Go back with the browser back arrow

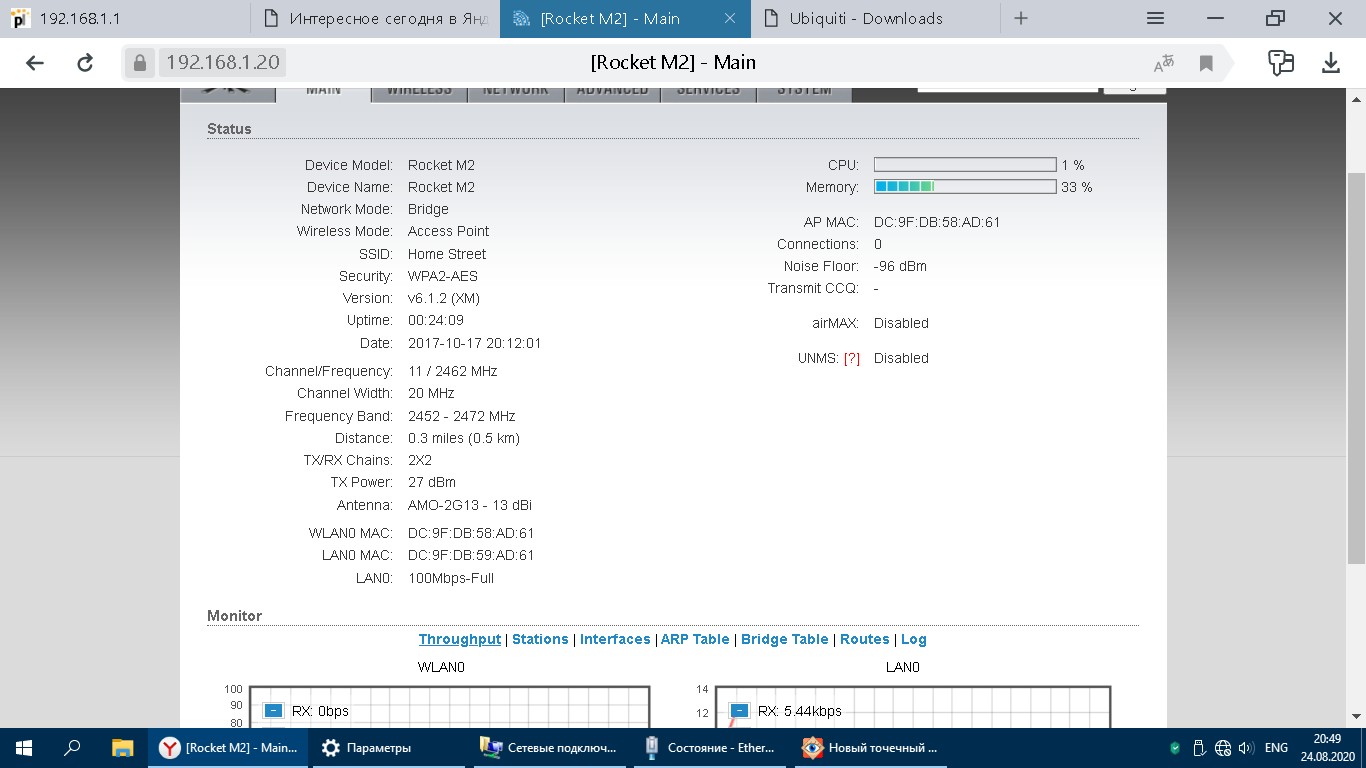coord(35,63)
